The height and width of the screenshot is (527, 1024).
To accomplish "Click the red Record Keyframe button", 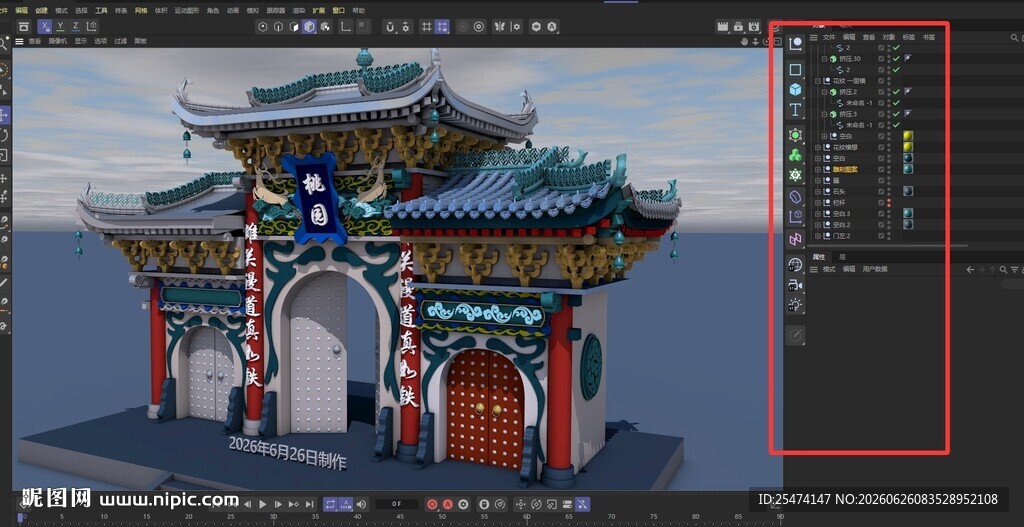I will click(432, 504).
